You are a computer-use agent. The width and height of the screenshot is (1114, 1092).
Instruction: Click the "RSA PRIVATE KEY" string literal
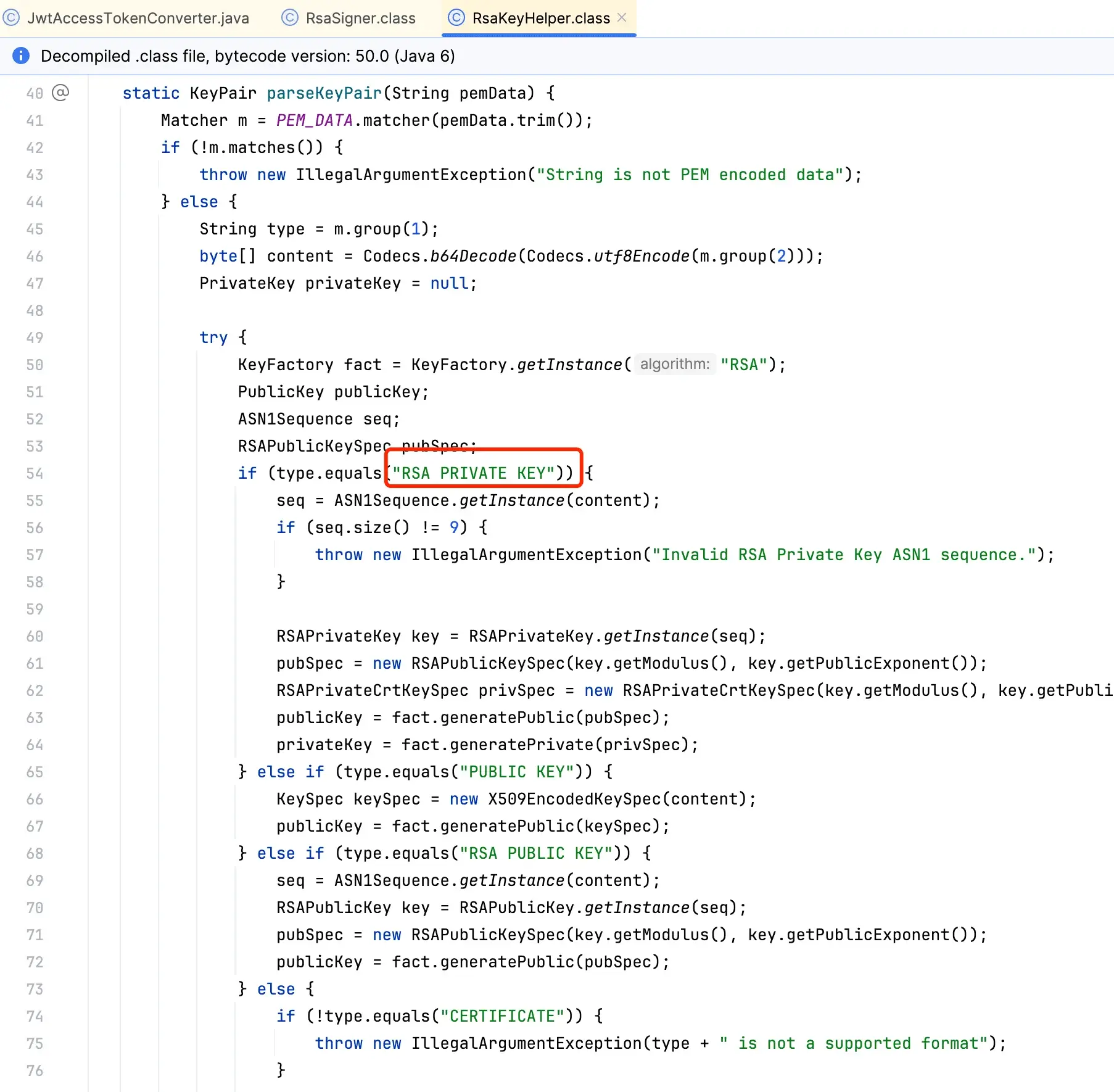point(473,473)
